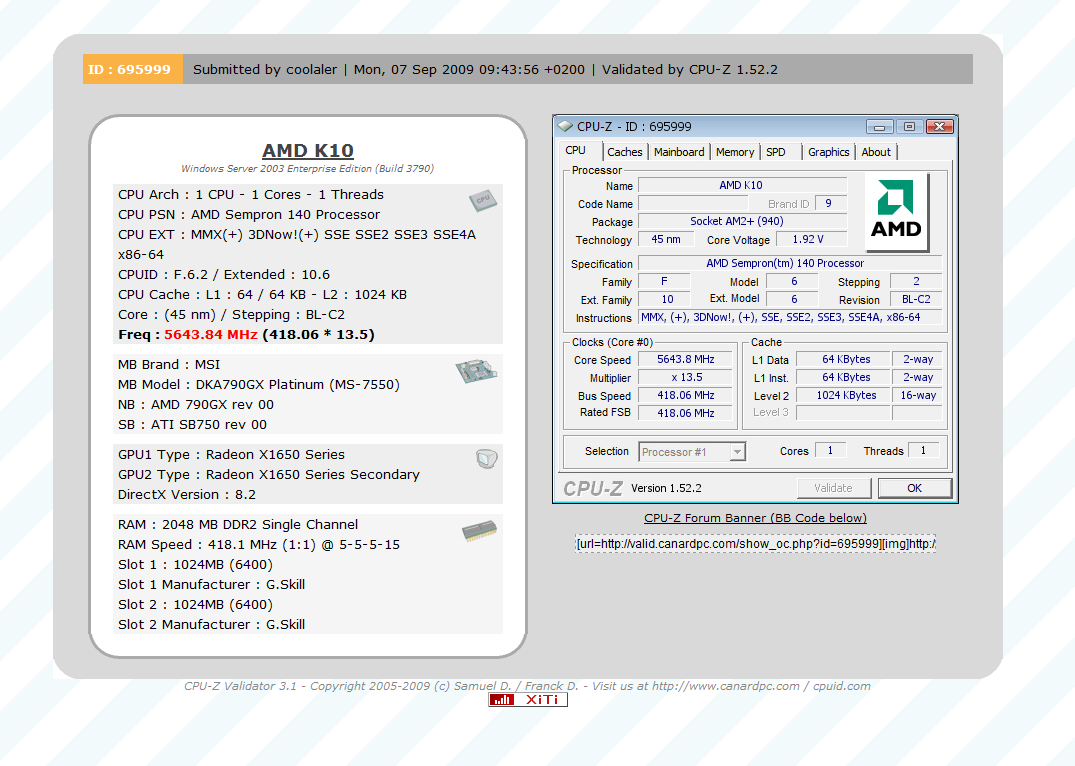
Task: Click the CPUID F.6.2 Extended line
Action: [224, 274]
